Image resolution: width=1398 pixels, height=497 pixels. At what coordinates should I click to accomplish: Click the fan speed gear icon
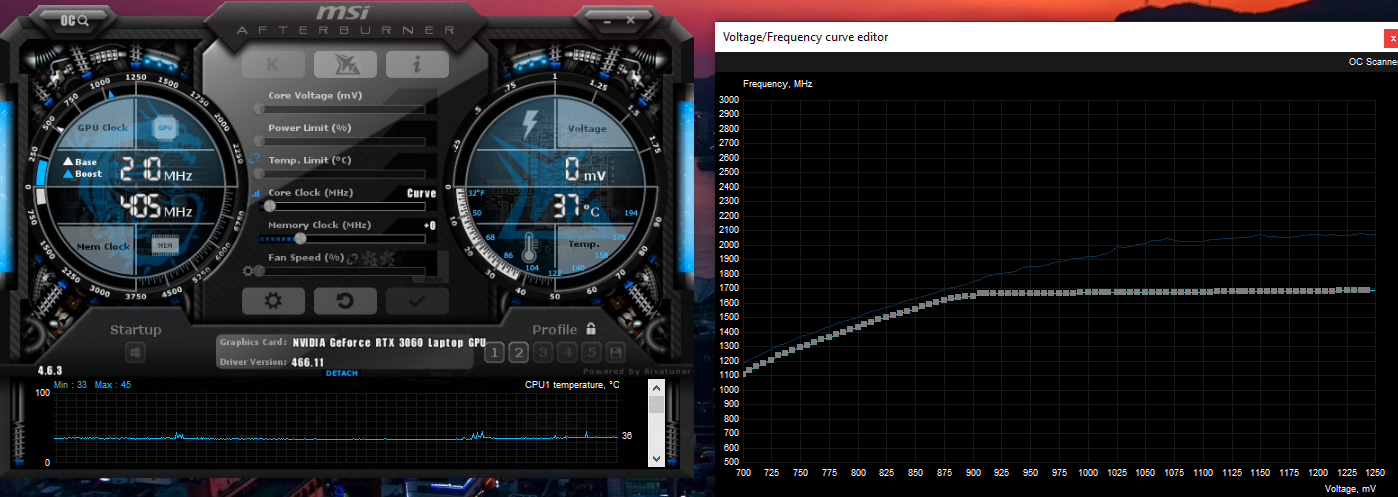248,271
